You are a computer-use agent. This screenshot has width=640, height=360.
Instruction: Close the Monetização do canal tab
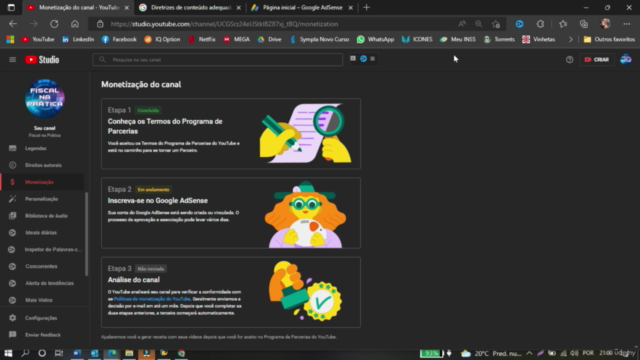(127, 8)
